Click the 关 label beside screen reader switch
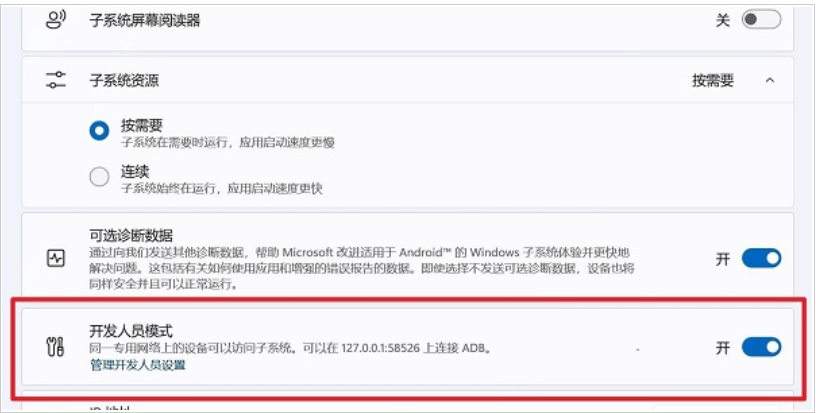Image resolution: width=816 pixels, height=413 pixels. coord(722,20)
